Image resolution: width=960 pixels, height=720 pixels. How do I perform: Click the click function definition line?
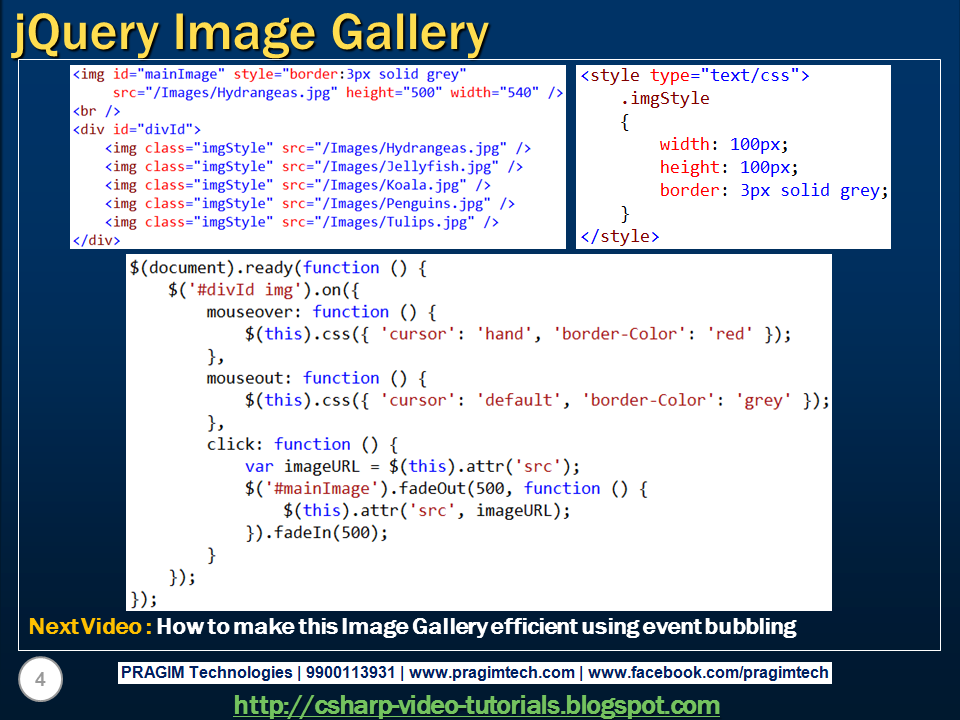(285, 443)
